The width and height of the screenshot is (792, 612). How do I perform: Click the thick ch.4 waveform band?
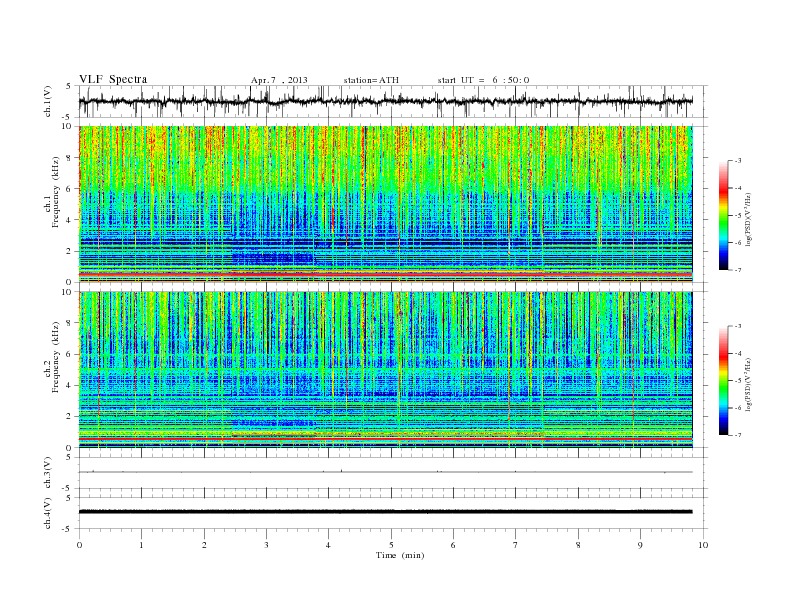click(385, 512)
